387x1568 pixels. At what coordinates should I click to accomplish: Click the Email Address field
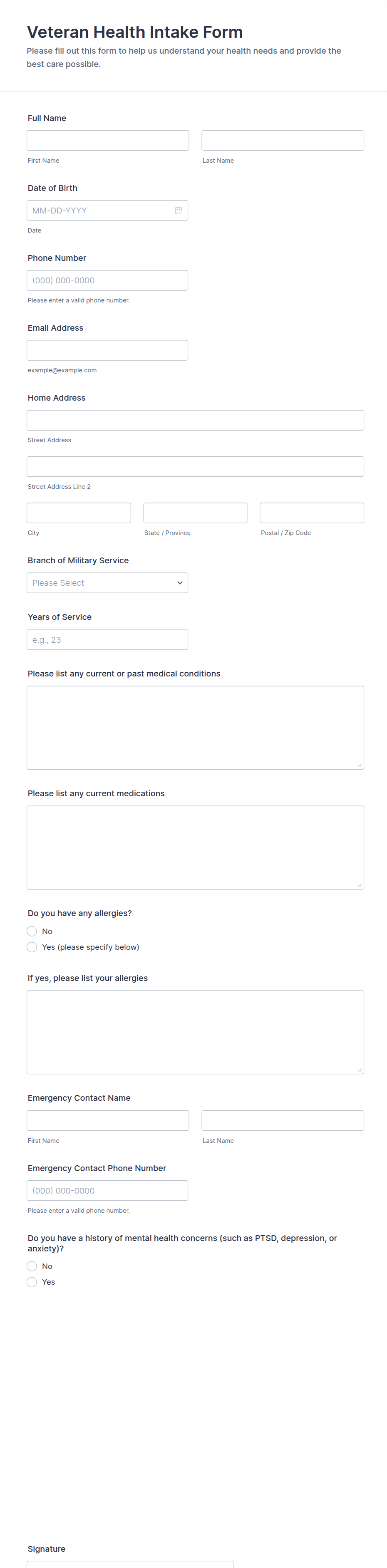tap(107, 351)
